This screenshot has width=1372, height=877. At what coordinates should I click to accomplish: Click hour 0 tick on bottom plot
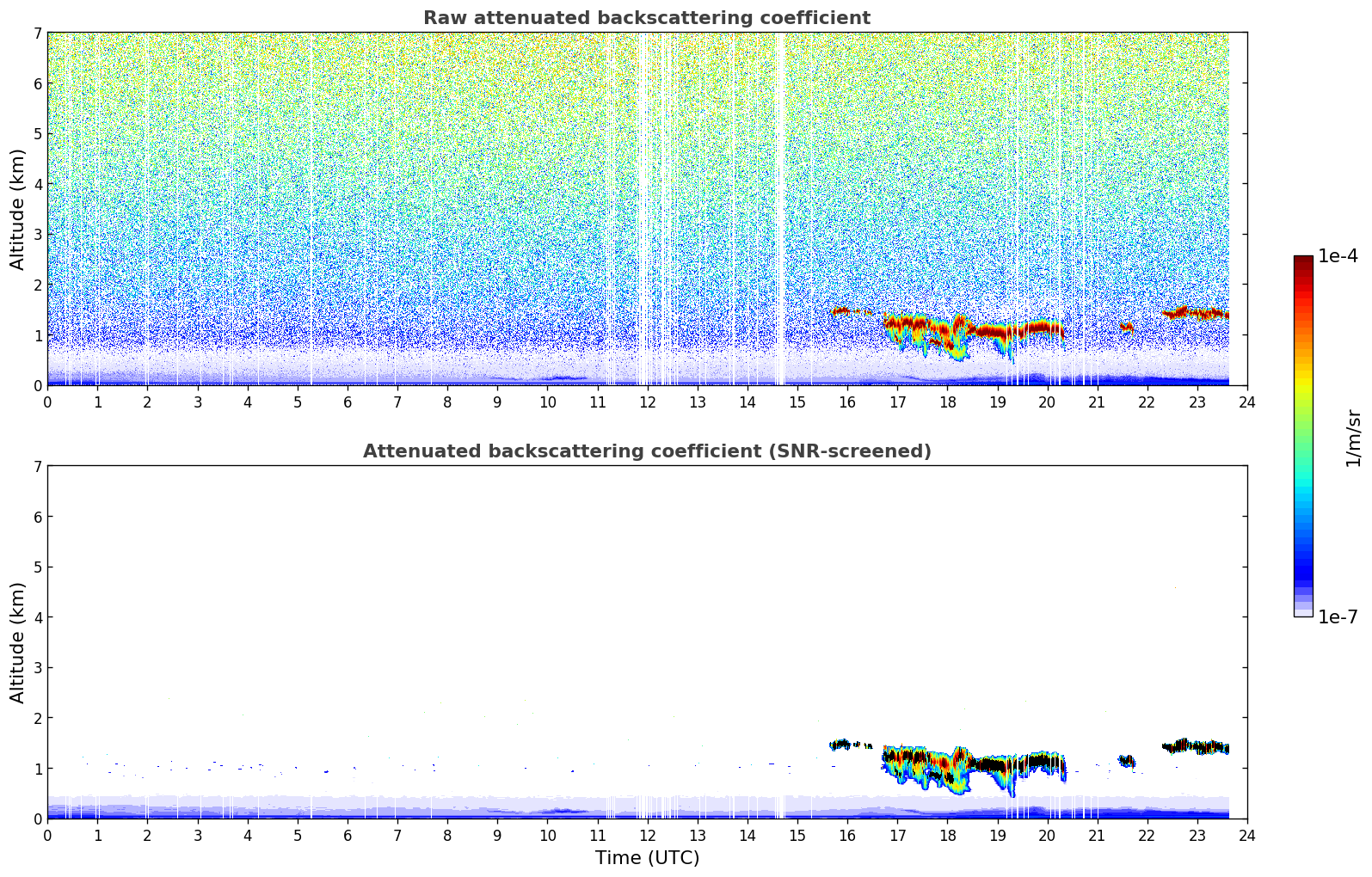(47, 835)
